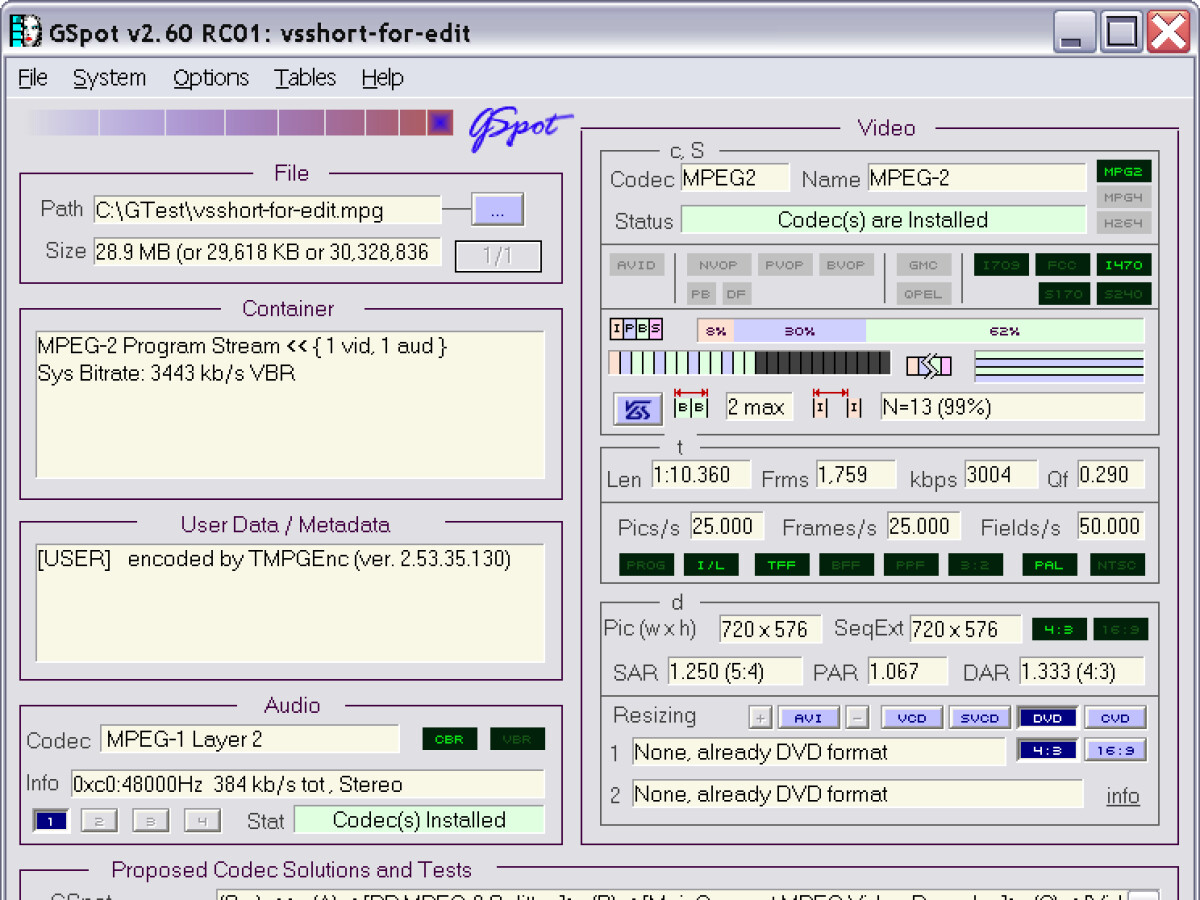Click the GMC indicator
Screen dimensions: 1200x900
pyautogui.click(x=923, y=265)
